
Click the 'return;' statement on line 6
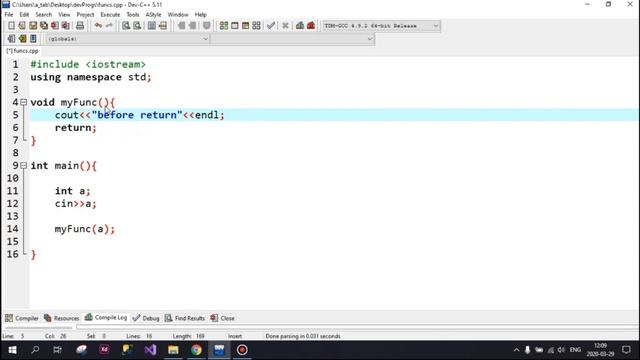click(x=76, y=128)
